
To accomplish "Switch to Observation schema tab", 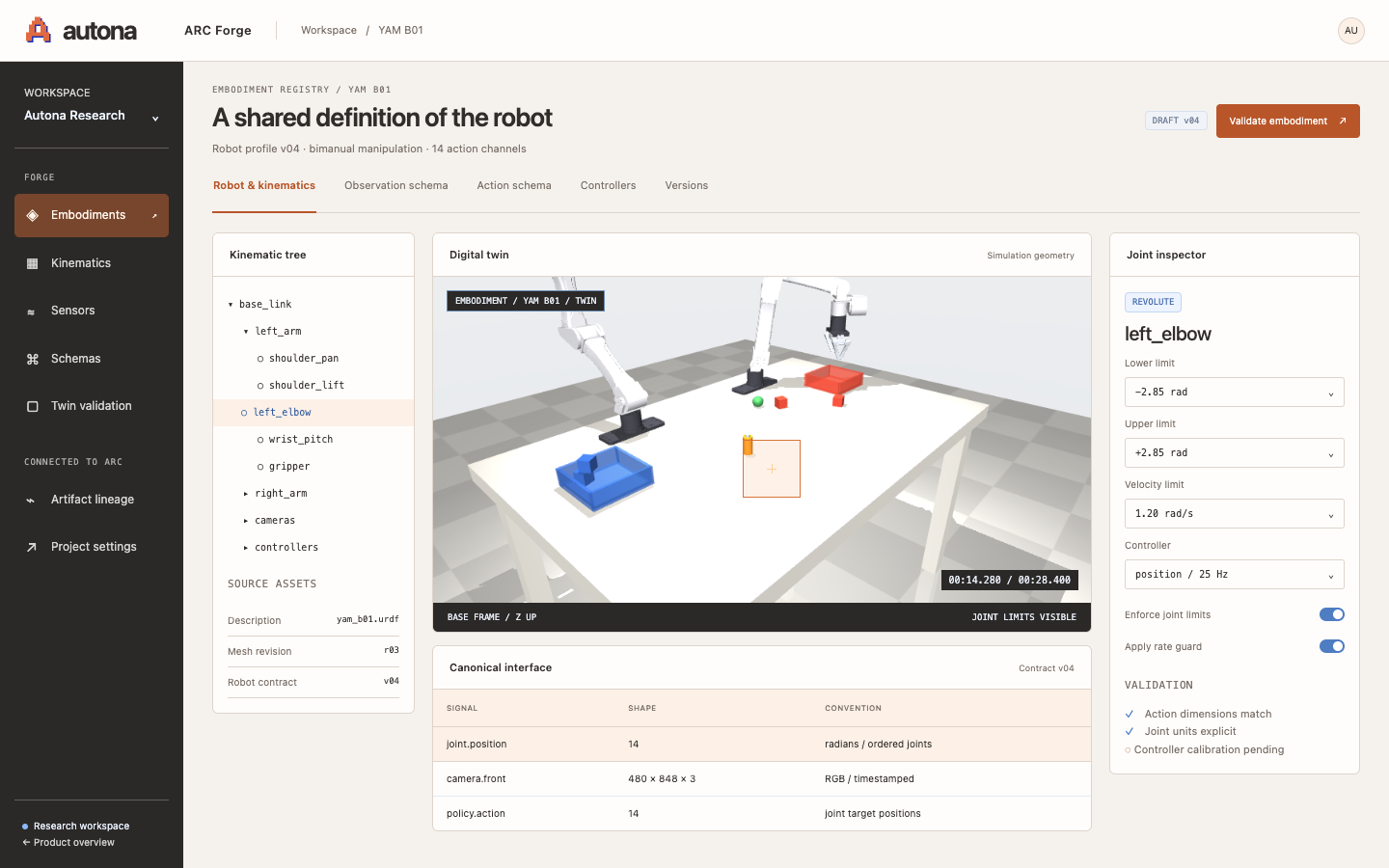I will tap(396, 185).
